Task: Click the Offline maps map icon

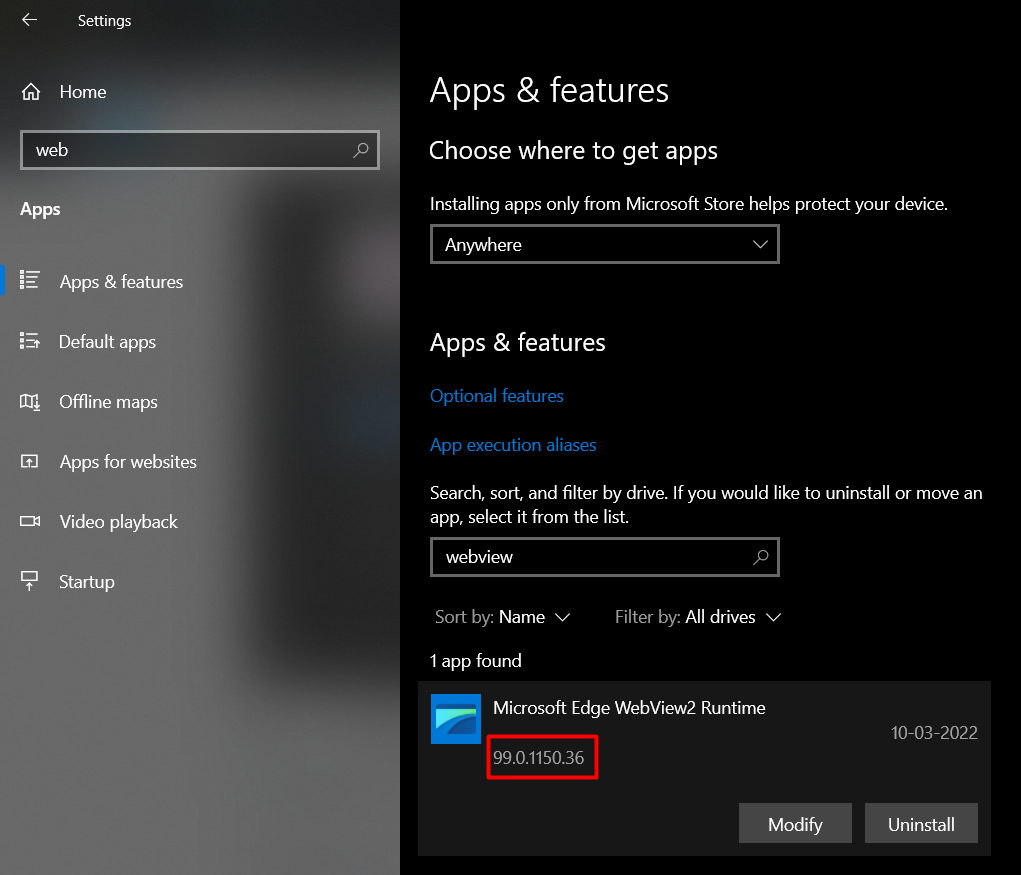Action: coord(29,402)
